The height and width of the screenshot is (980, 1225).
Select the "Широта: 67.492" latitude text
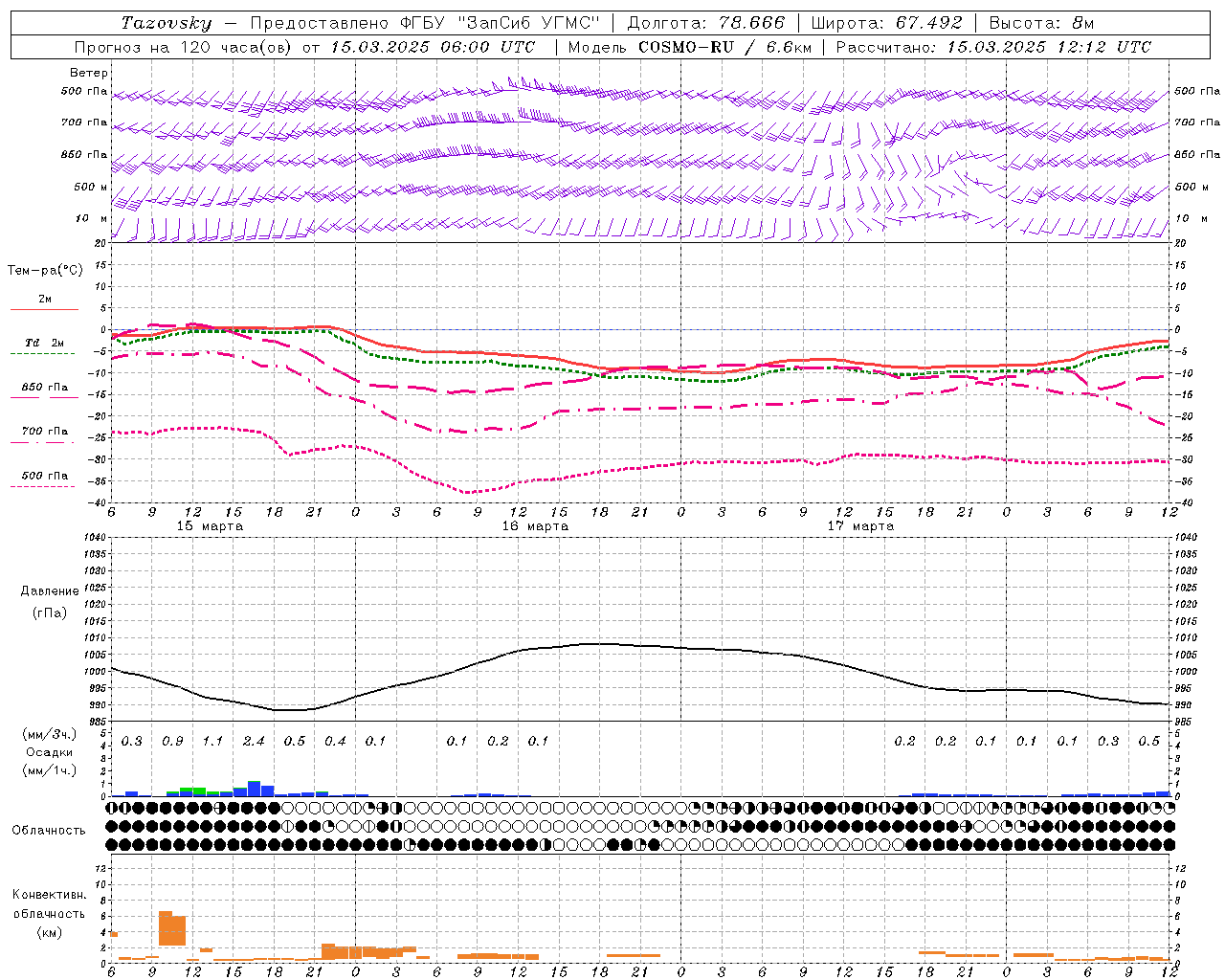tap(886, 23)
